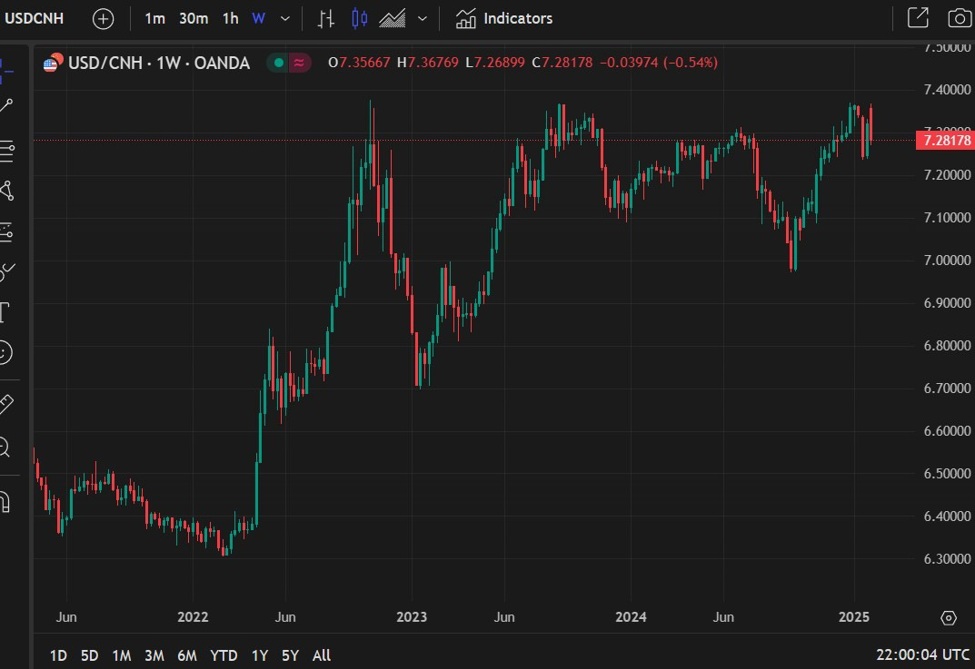Click the plus button to add a symbol
975x669 pixels.
pos(103,18)
